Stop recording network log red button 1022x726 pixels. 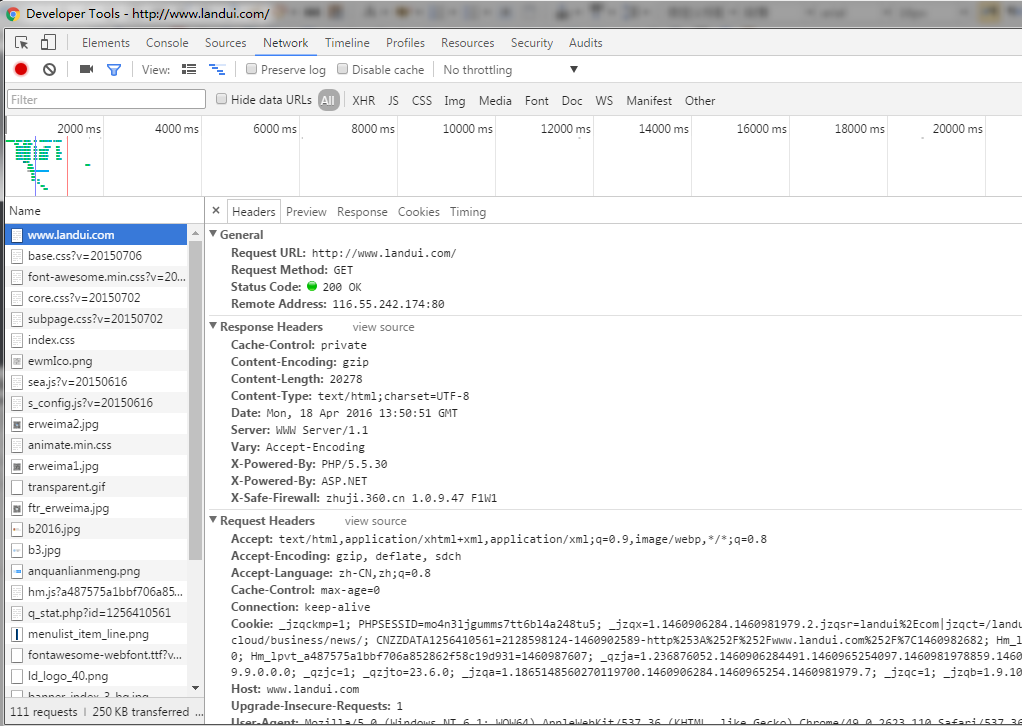pyautogui.click(x=21, y=70)
